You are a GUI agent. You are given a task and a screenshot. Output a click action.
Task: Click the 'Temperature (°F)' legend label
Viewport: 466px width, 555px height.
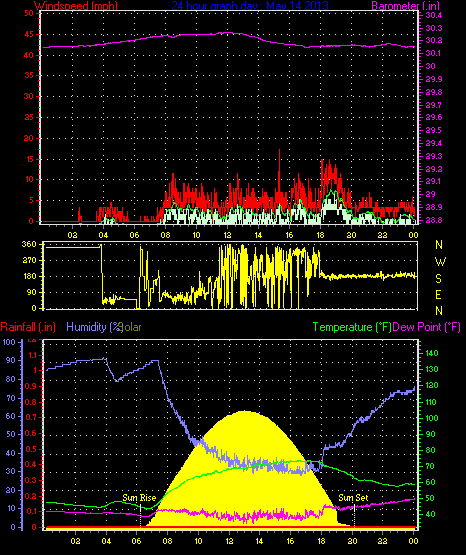tap(352, 327)
